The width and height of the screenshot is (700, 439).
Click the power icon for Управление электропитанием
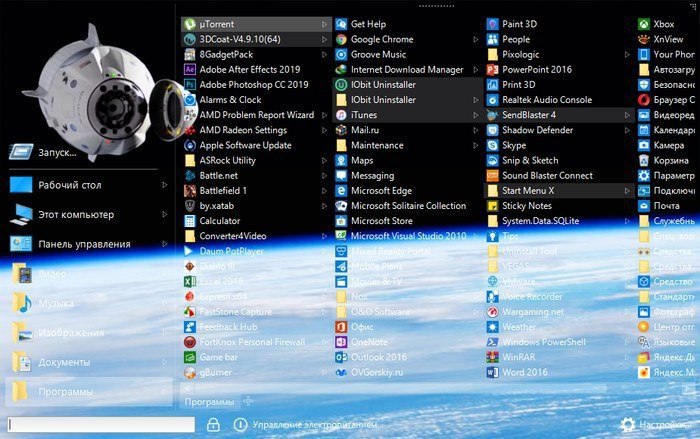[x=240, y=424]
